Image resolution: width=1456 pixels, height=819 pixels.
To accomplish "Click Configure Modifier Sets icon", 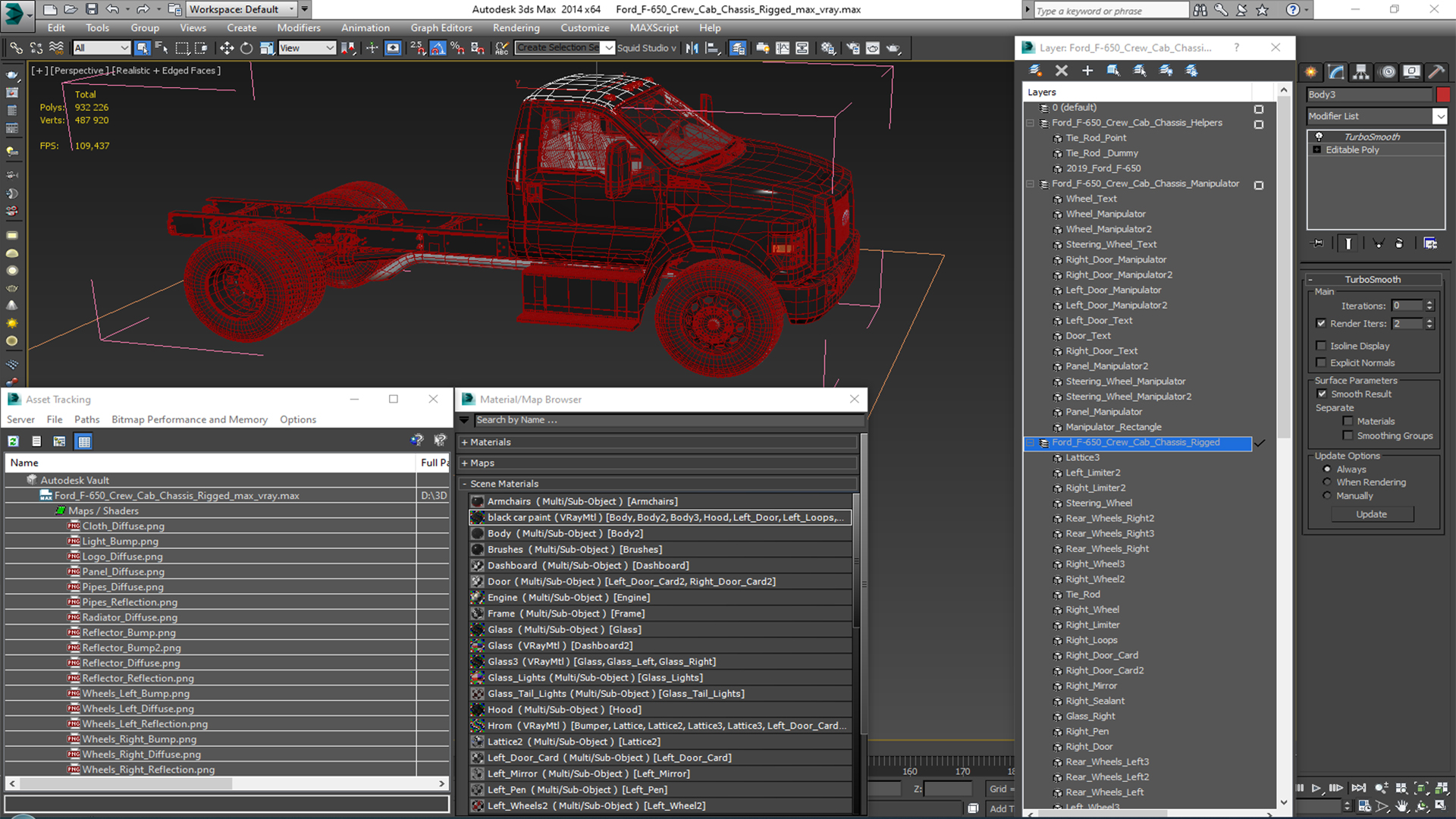I will [1430, 243].
